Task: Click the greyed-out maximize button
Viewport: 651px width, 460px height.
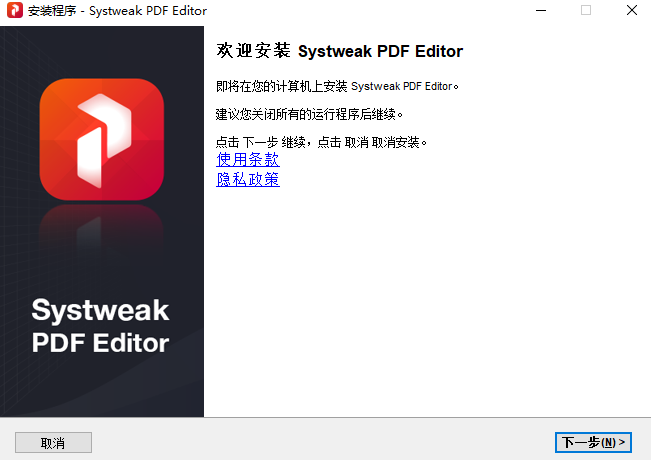Action: [x=586, y=11]
